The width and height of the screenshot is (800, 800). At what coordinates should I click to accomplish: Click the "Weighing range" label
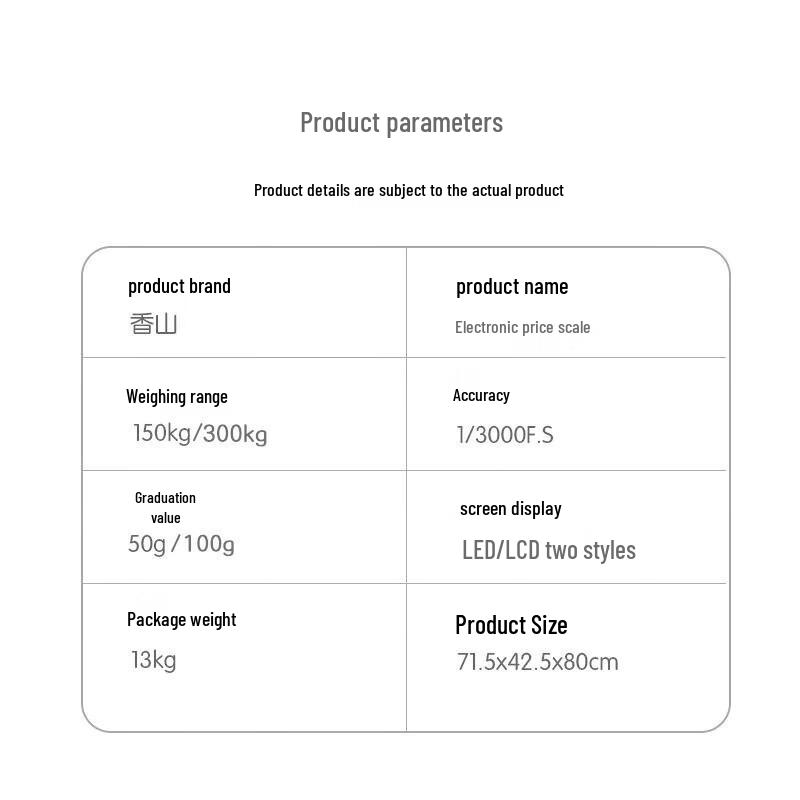click(176, 396)
